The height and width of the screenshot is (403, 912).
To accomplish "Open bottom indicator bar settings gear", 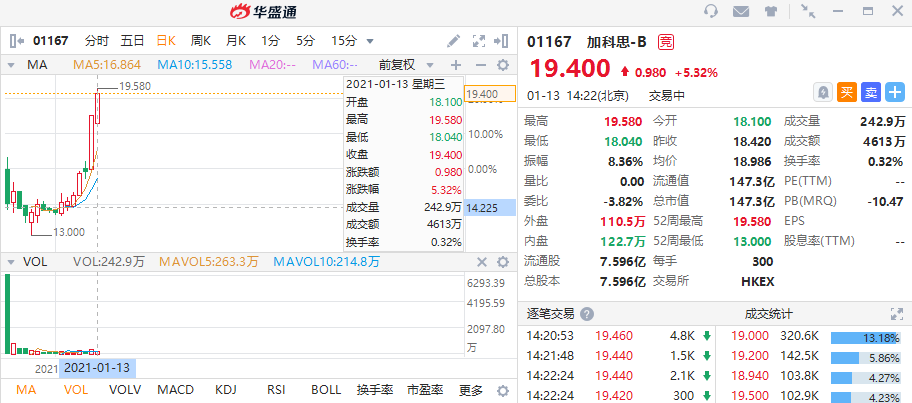I will tap(503, 390).
